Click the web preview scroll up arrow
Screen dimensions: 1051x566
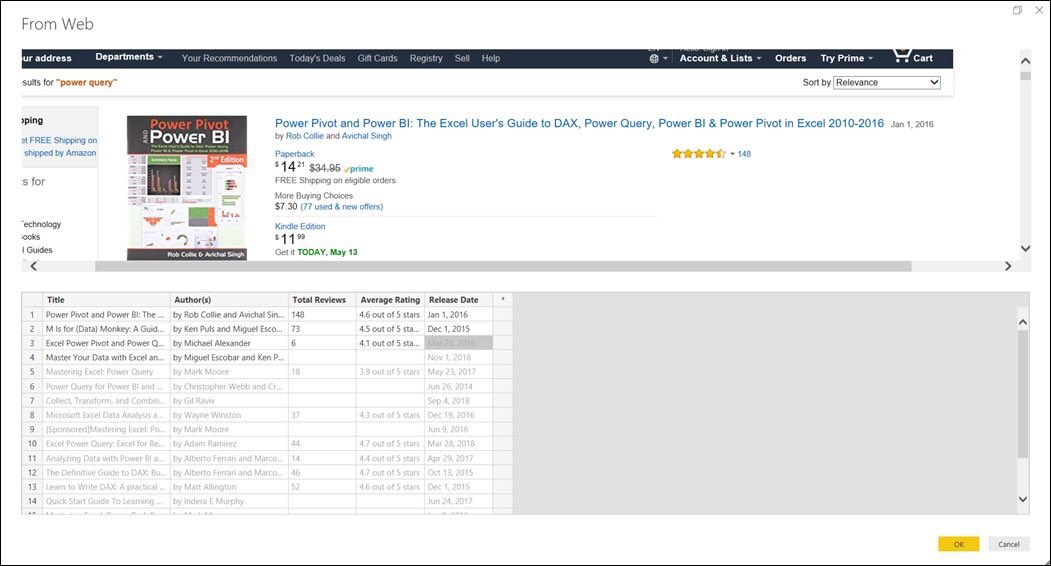[1025, 61]
